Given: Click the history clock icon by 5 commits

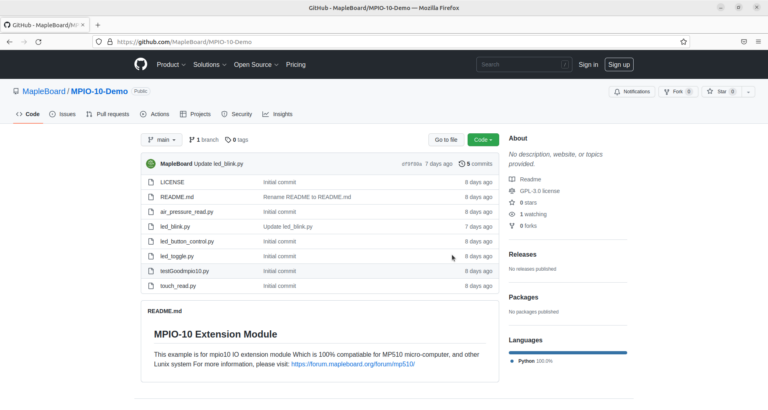Looking at the screenshot, I should pos(461,164).
